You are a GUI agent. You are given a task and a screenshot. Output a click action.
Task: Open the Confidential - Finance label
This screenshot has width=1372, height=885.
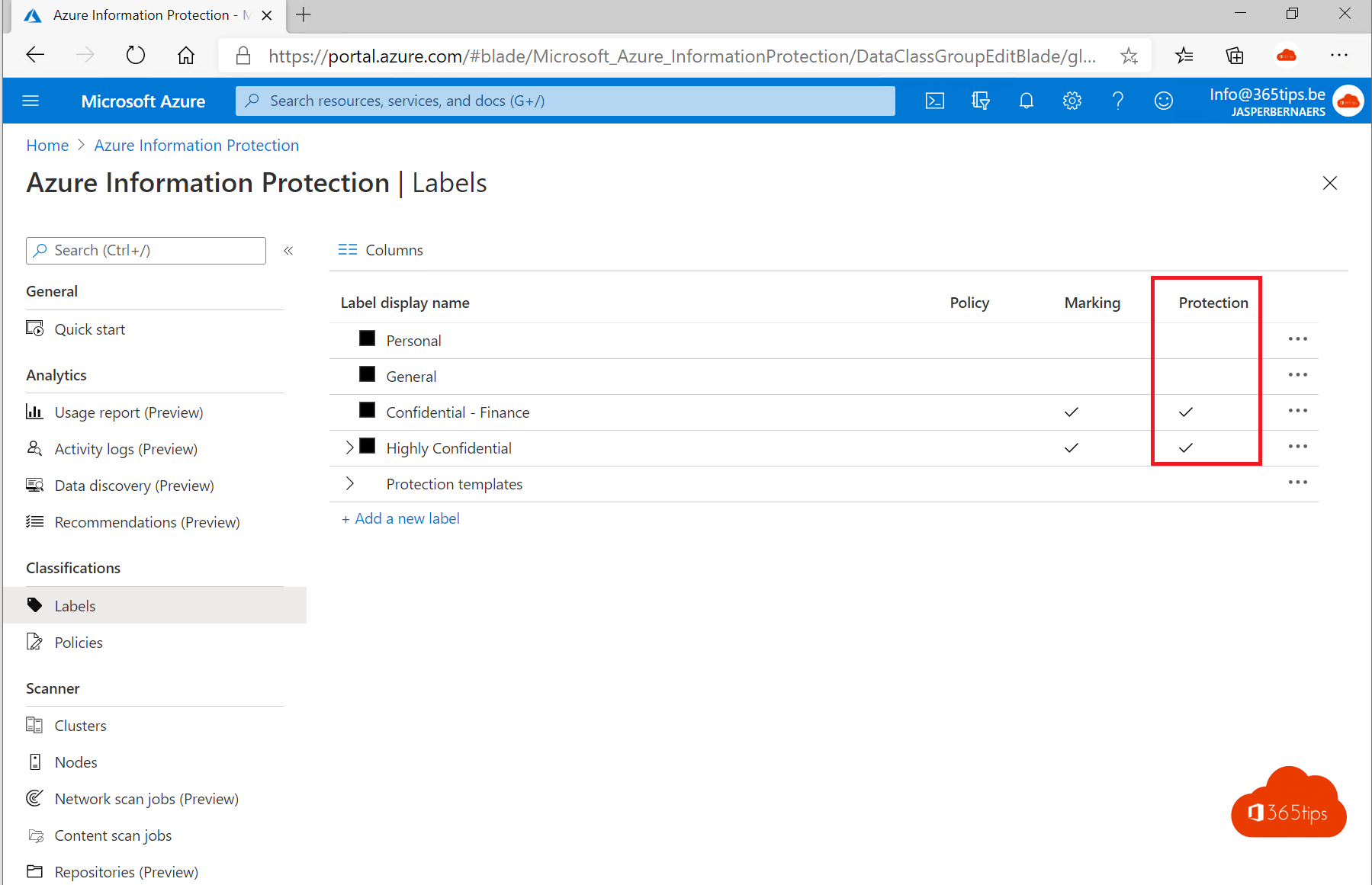(x=458, y=412)
